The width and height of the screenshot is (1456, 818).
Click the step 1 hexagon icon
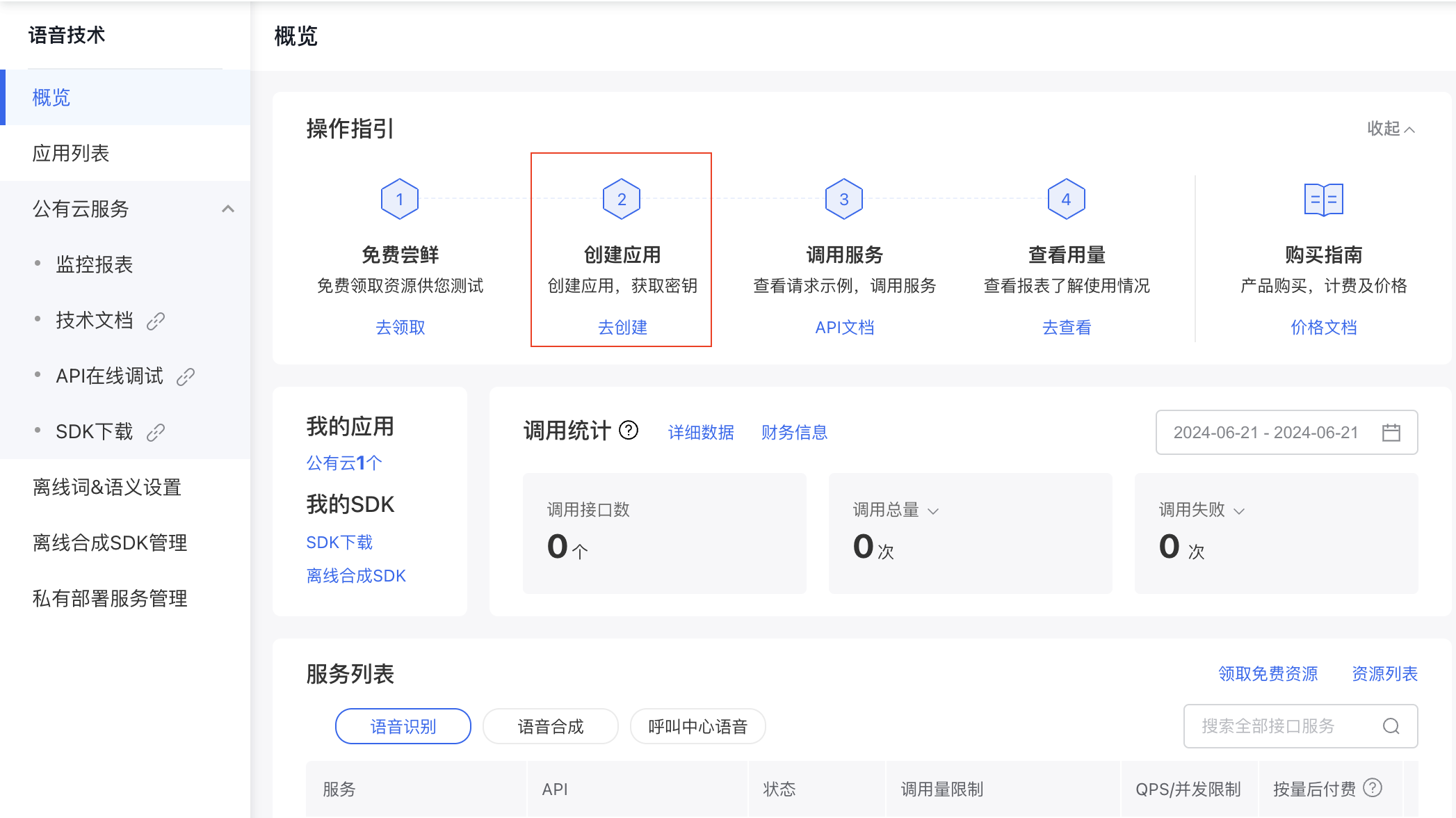(400, 199)
